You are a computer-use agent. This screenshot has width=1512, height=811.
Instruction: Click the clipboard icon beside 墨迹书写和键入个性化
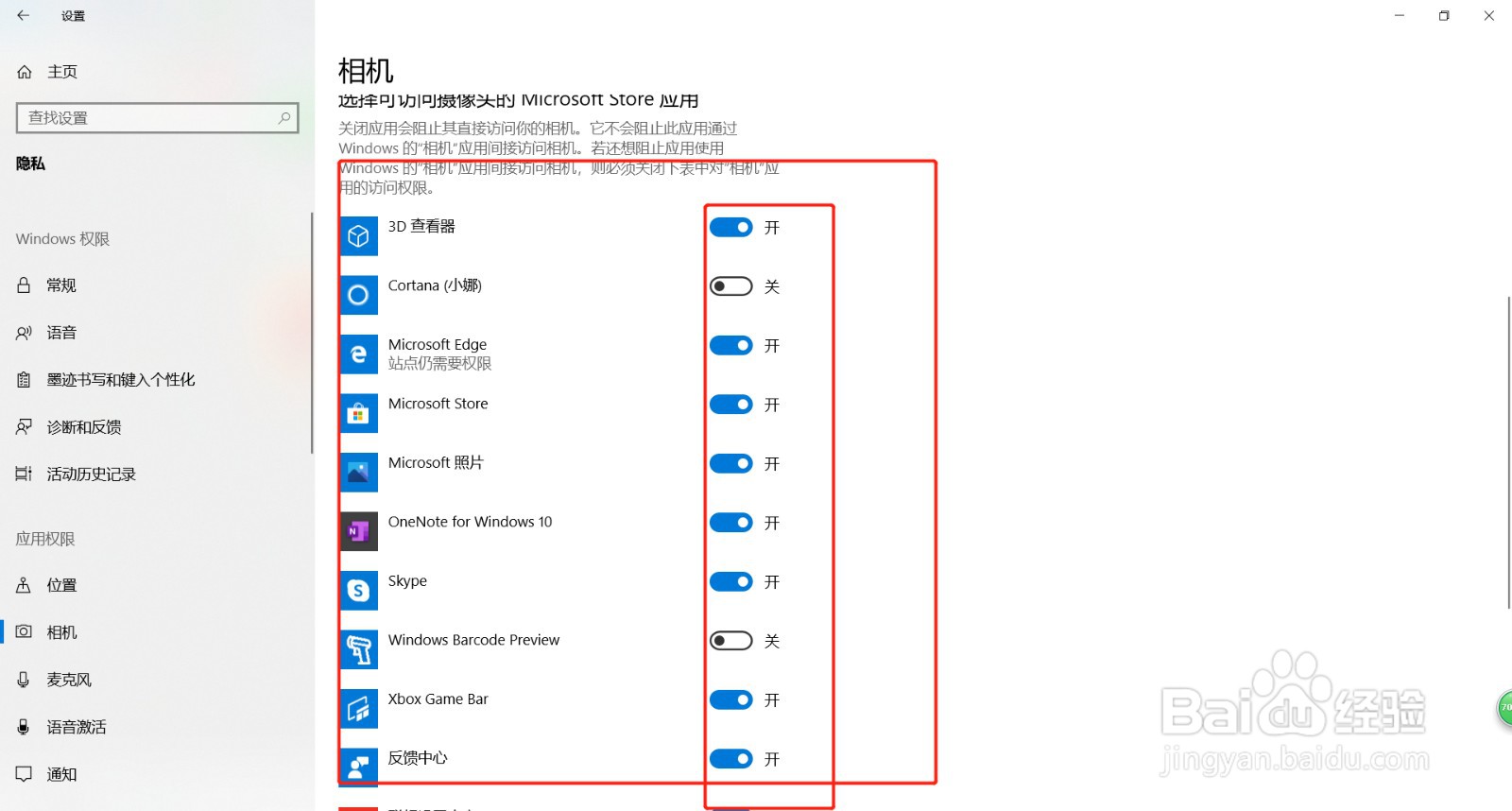[x=24, y=380]
